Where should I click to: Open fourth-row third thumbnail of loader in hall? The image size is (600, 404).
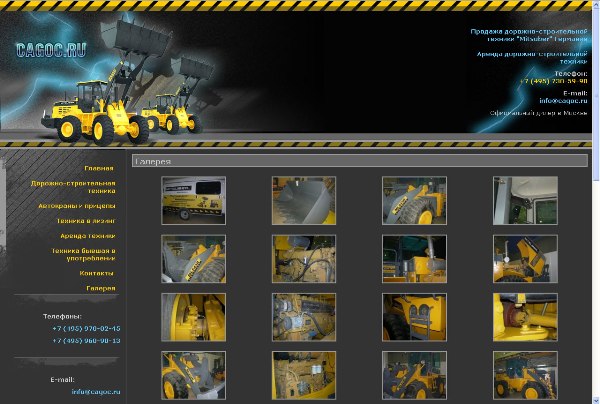pos(414,375)
